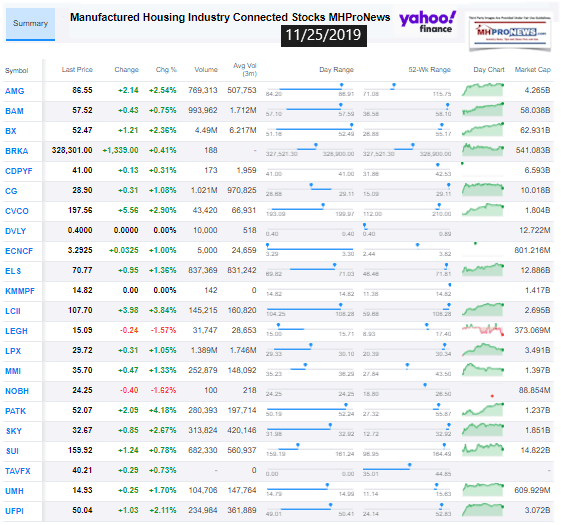Open the DVLY ticker link
This screenshot has height=525, width=561.
[x=15, y=231]
